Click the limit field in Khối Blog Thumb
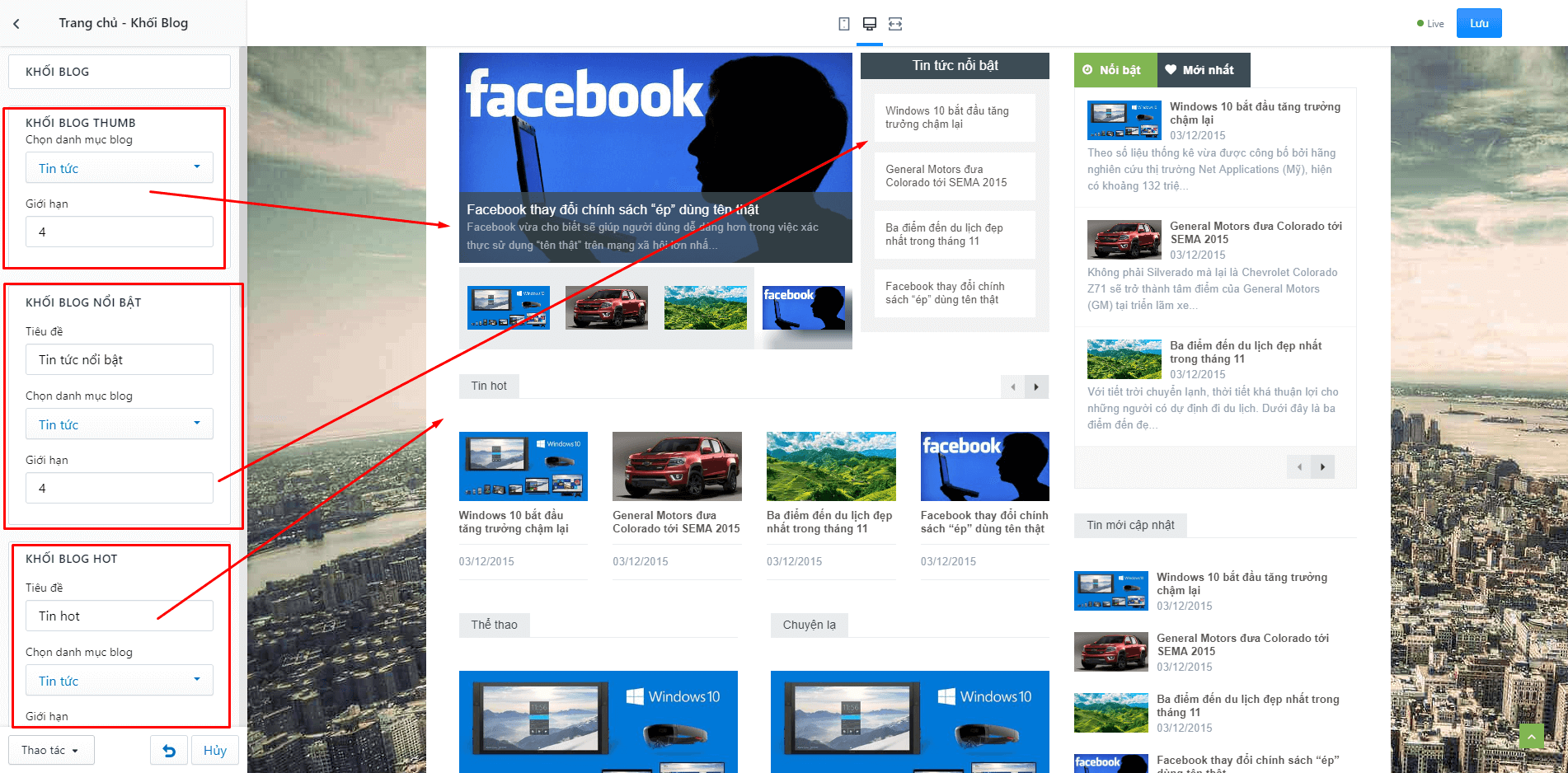The height and width of the screenshot is (773, 1568). 120,232
